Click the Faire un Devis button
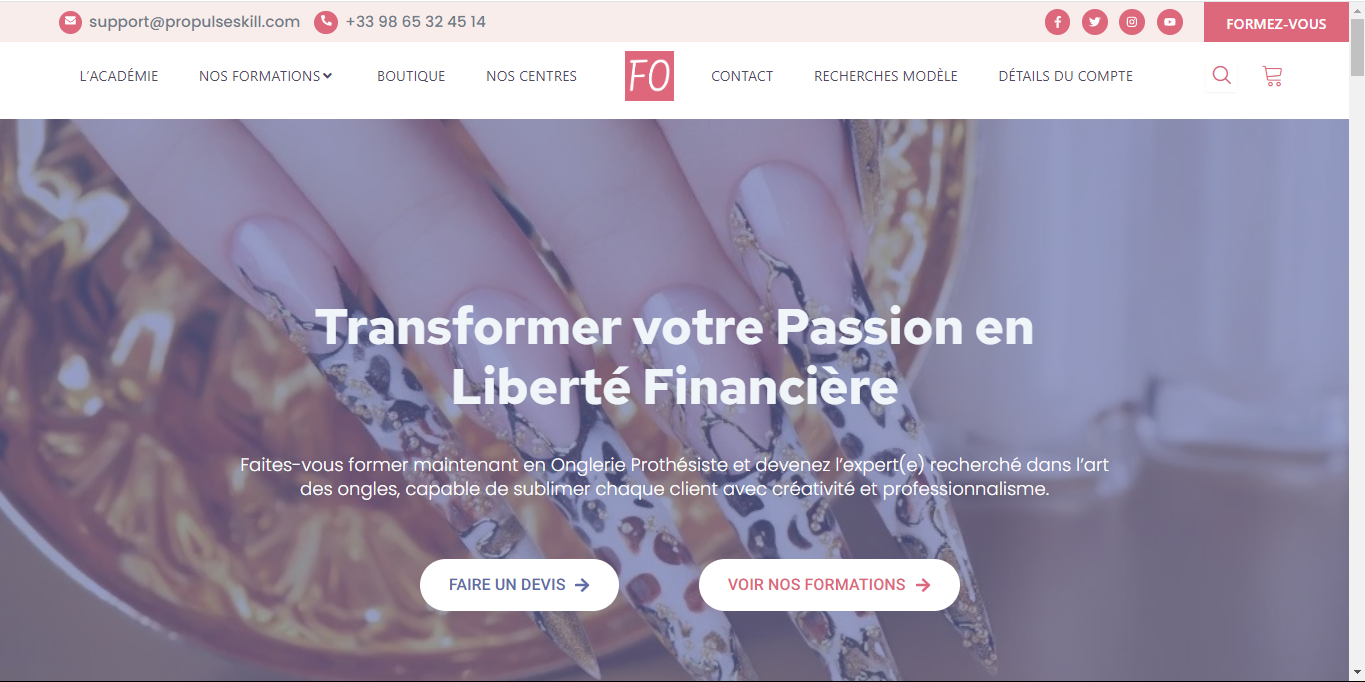The width and height of the screenshot is (1365, 682). point(519,585)
